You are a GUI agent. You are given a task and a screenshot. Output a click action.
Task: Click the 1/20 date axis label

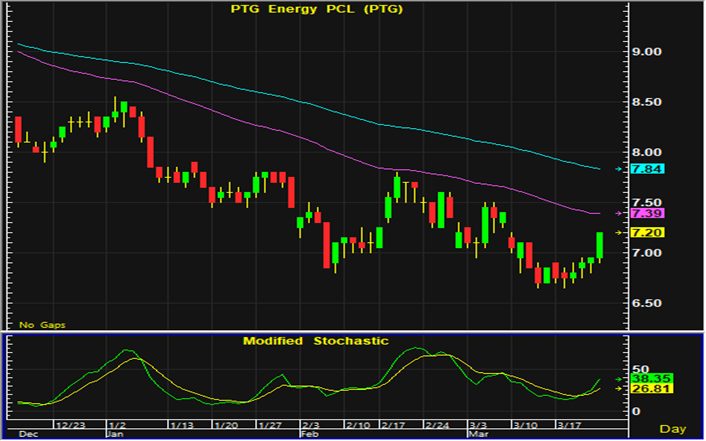coord(226,425)
